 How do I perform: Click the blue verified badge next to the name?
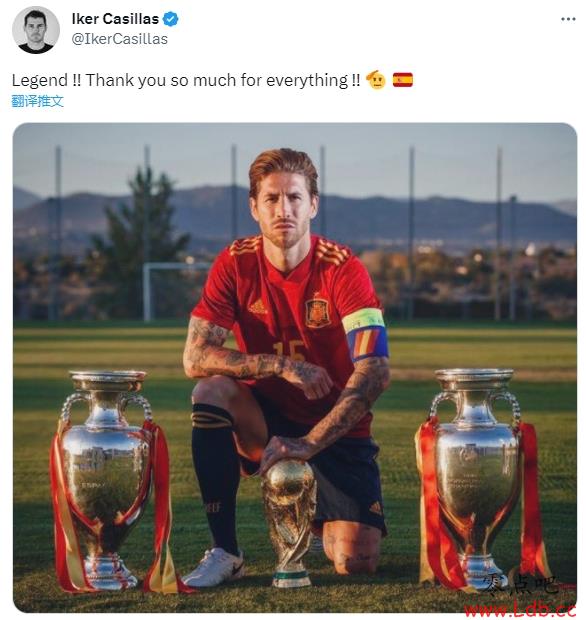(170, 19)
